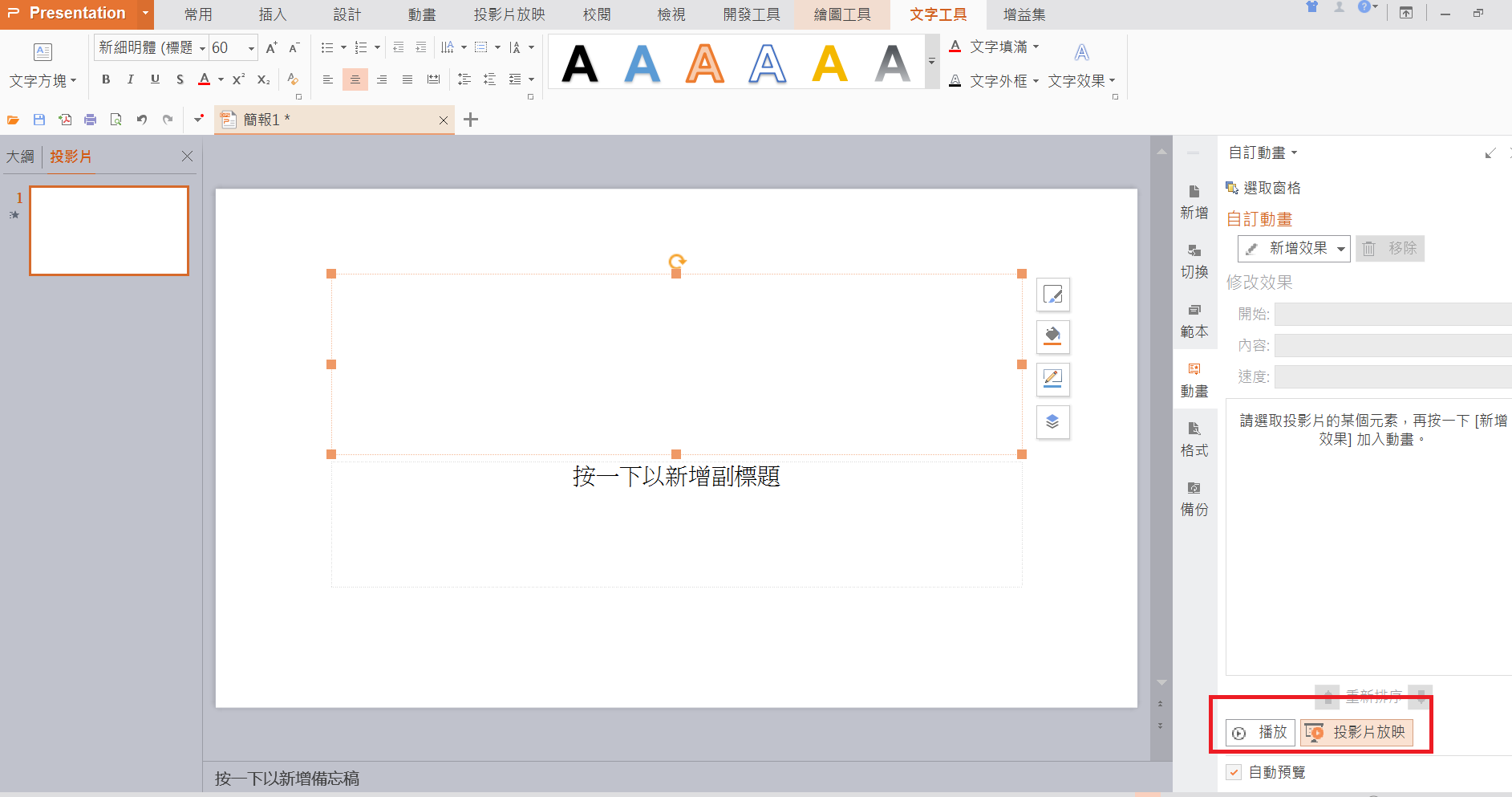Expand font color dropdown arrow

click(221, 79)
